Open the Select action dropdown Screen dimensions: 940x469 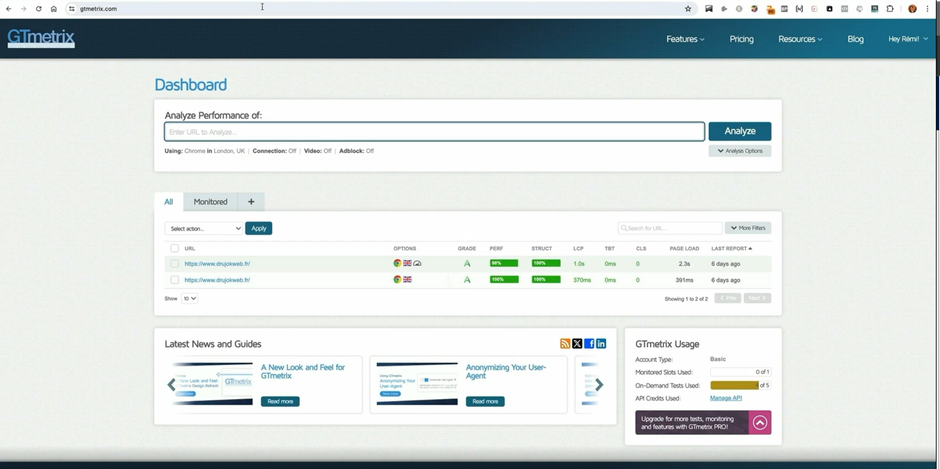[204, 229]
